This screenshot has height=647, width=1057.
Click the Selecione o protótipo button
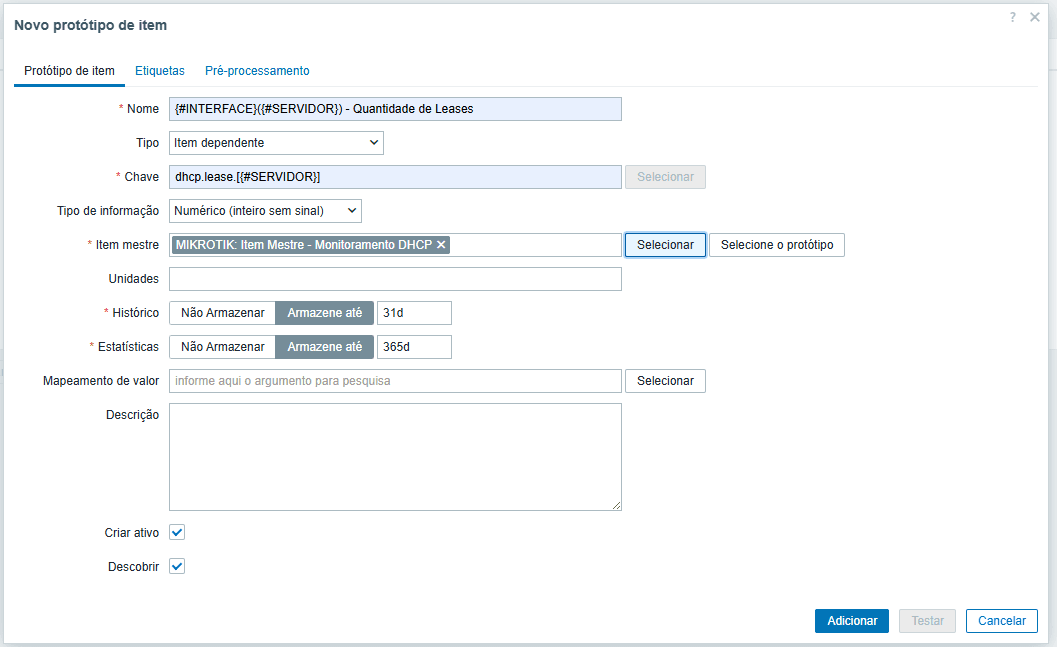777,245
